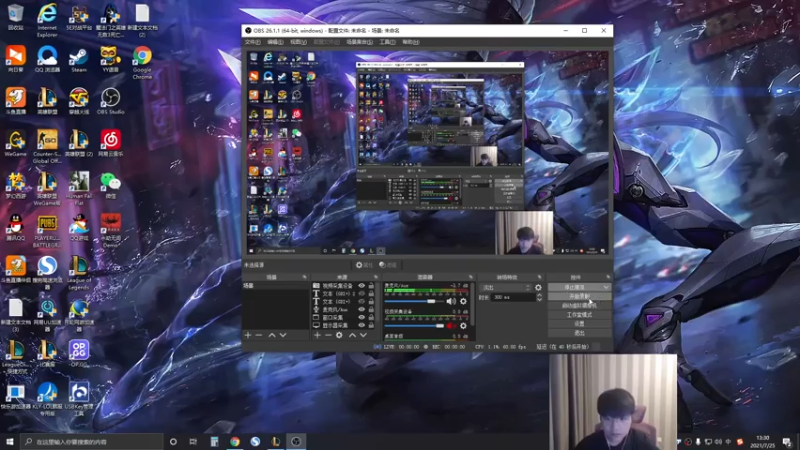Open the 文件 menu in OBS
This screenshot has width=800, height=450.
point(252,42)
